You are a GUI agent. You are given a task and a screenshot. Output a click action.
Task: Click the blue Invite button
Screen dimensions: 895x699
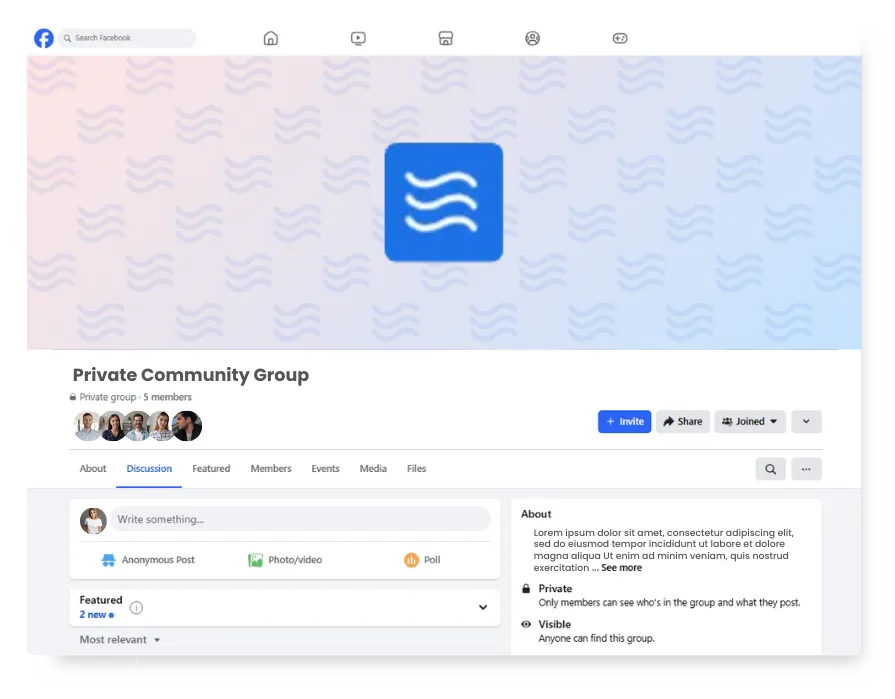pos(624,422)
